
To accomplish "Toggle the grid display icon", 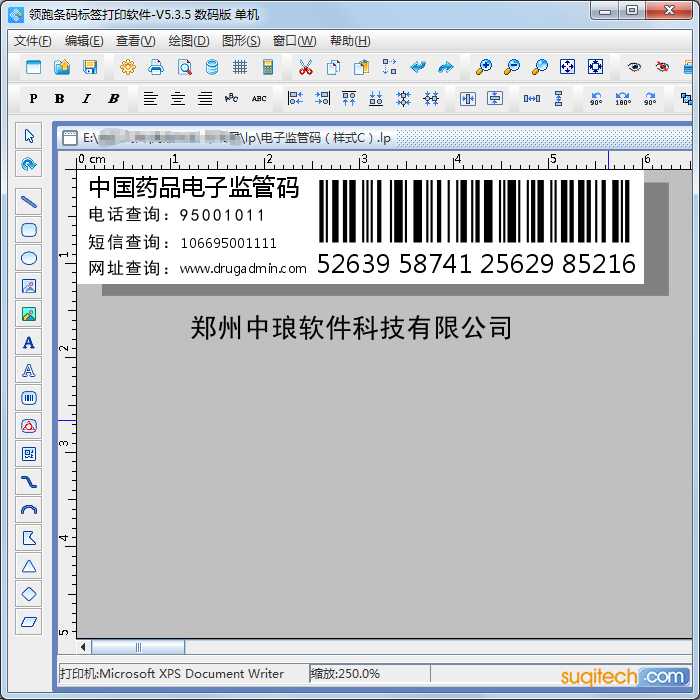I will tap(240, 67).
